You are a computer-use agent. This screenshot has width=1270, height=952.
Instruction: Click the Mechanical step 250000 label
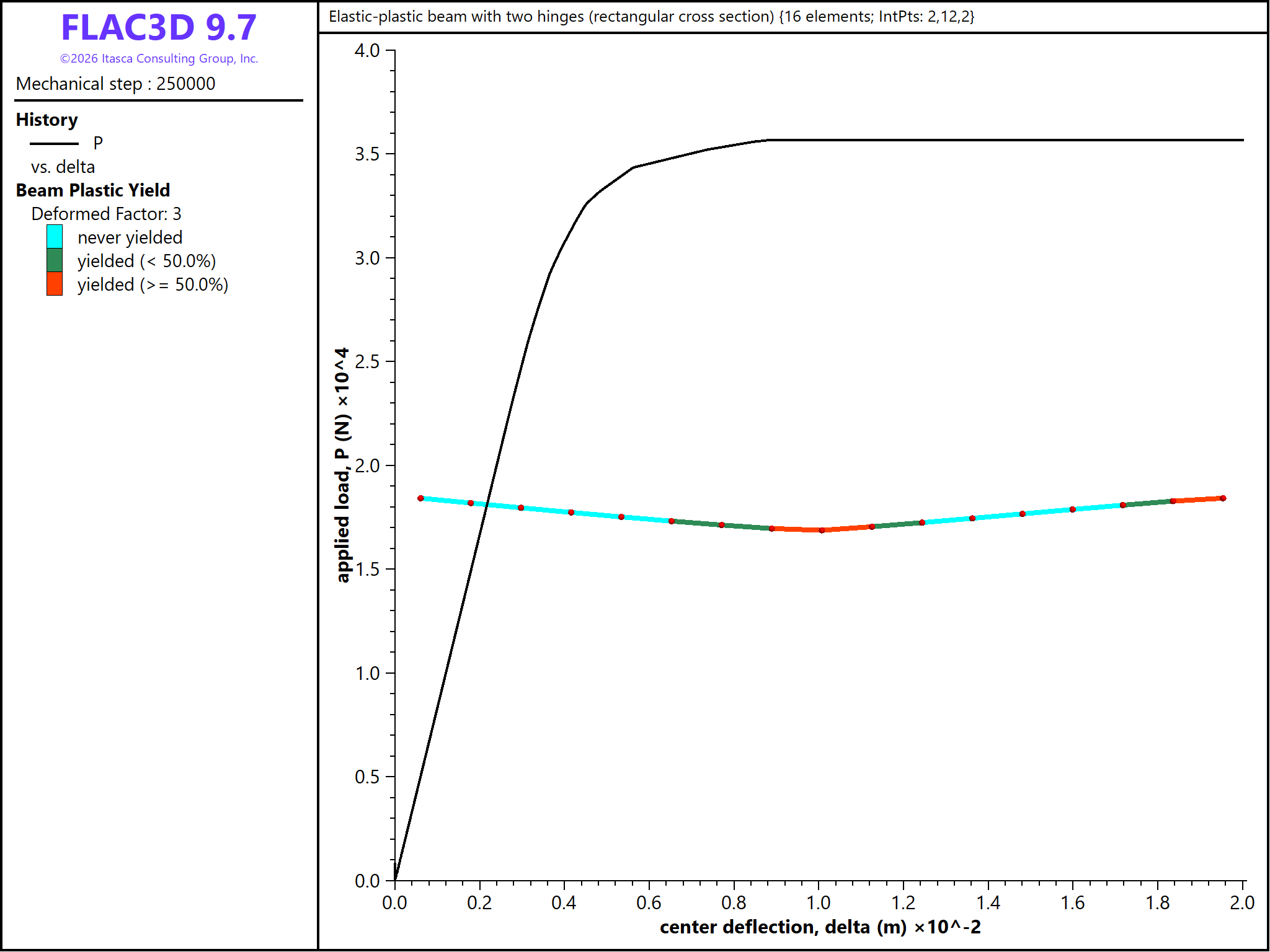coord(116,84)
